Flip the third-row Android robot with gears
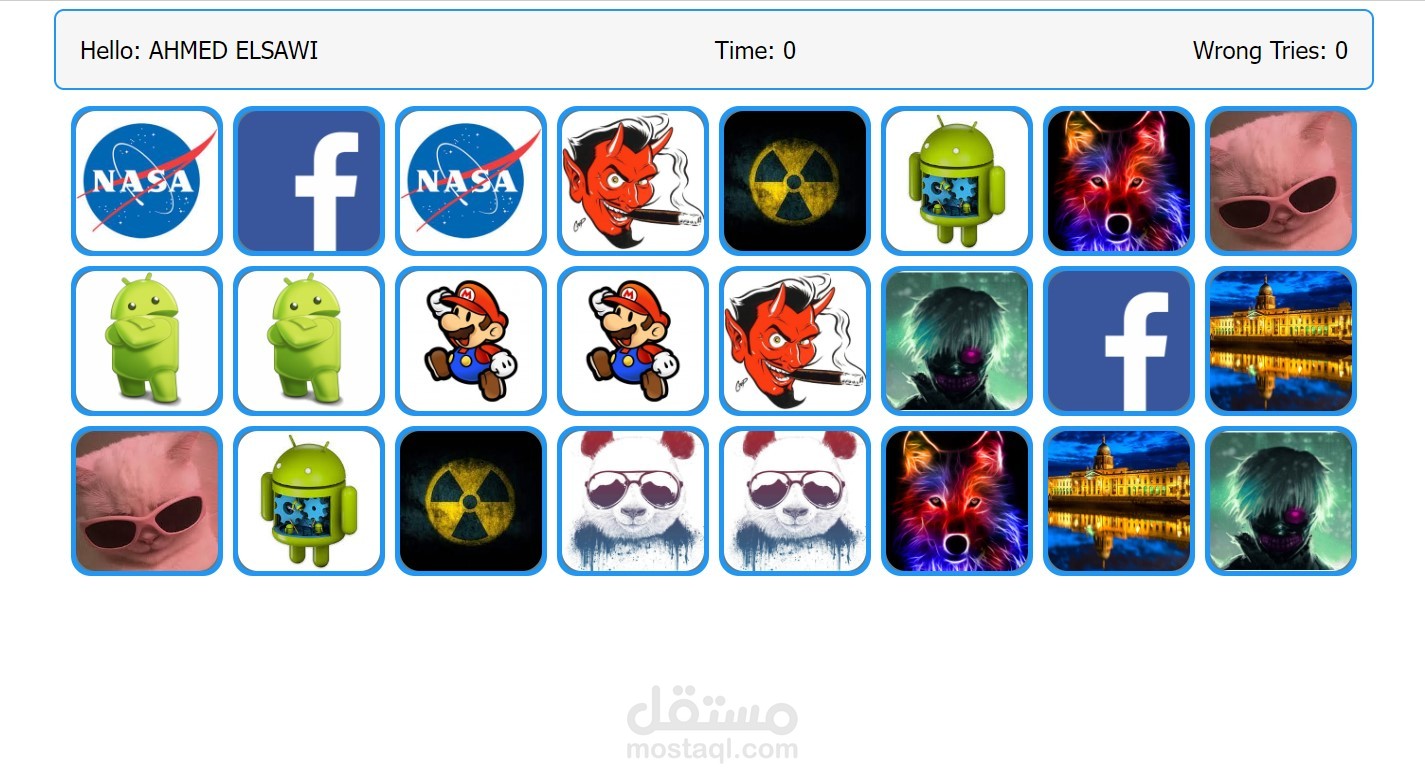This screenshot has height=780, width=1425. pyautogui.click(x=309, y=501)
